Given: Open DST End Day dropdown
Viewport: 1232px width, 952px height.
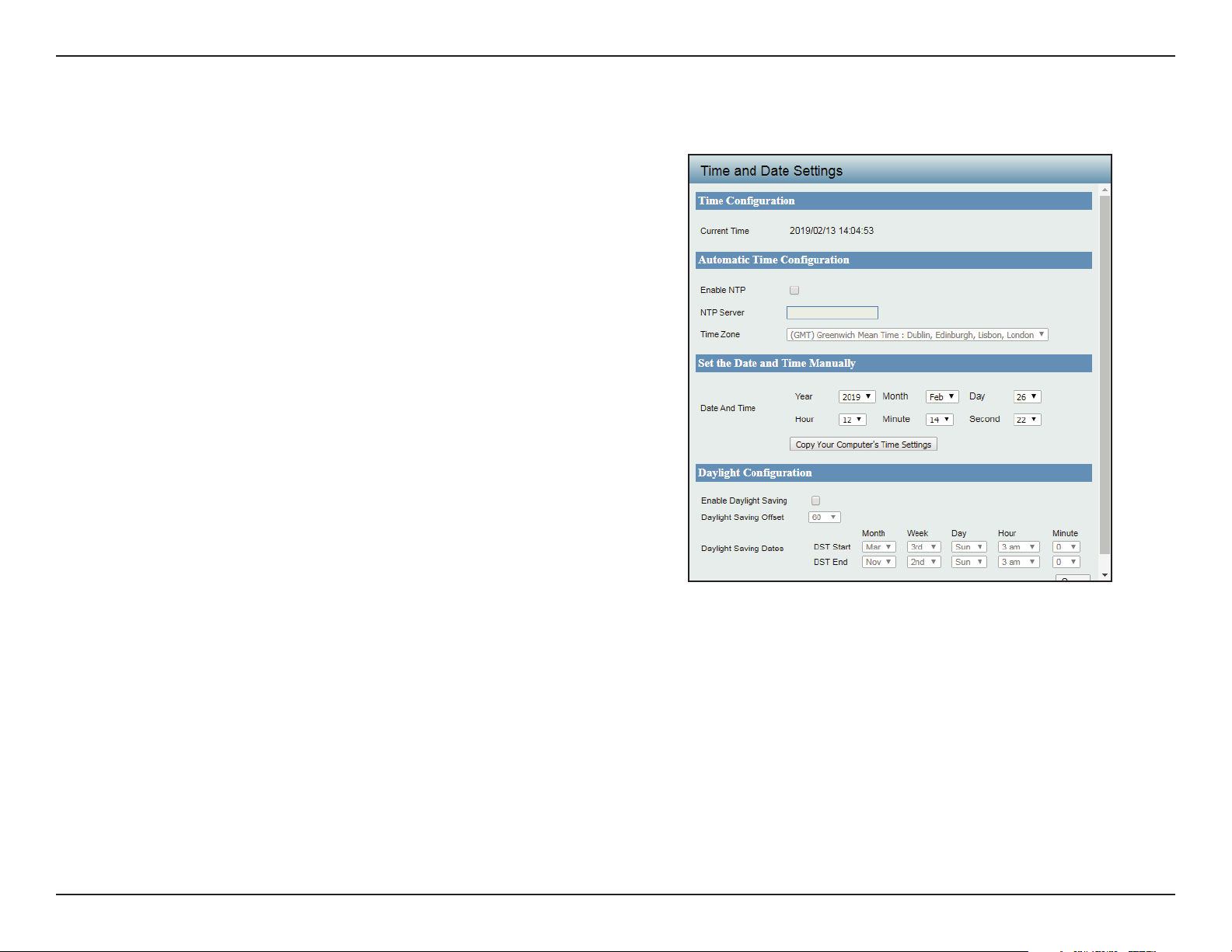Looking at the screenshot, I should click(x=968, y=562).
